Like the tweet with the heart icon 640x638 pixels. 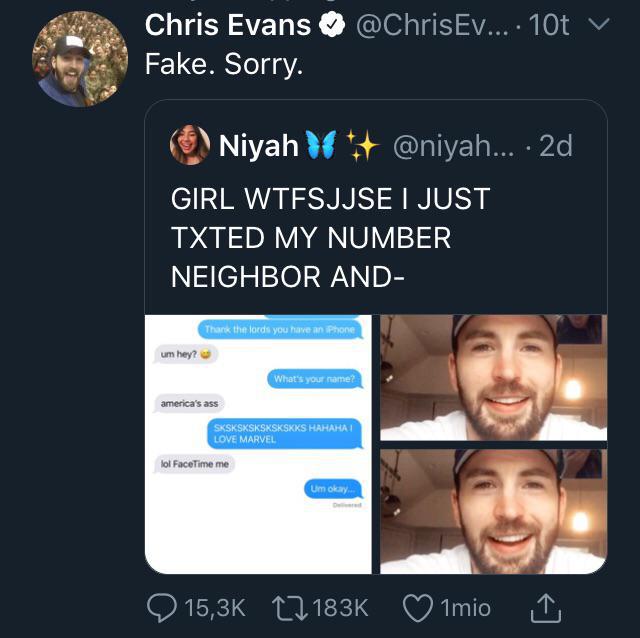[417, 606]
